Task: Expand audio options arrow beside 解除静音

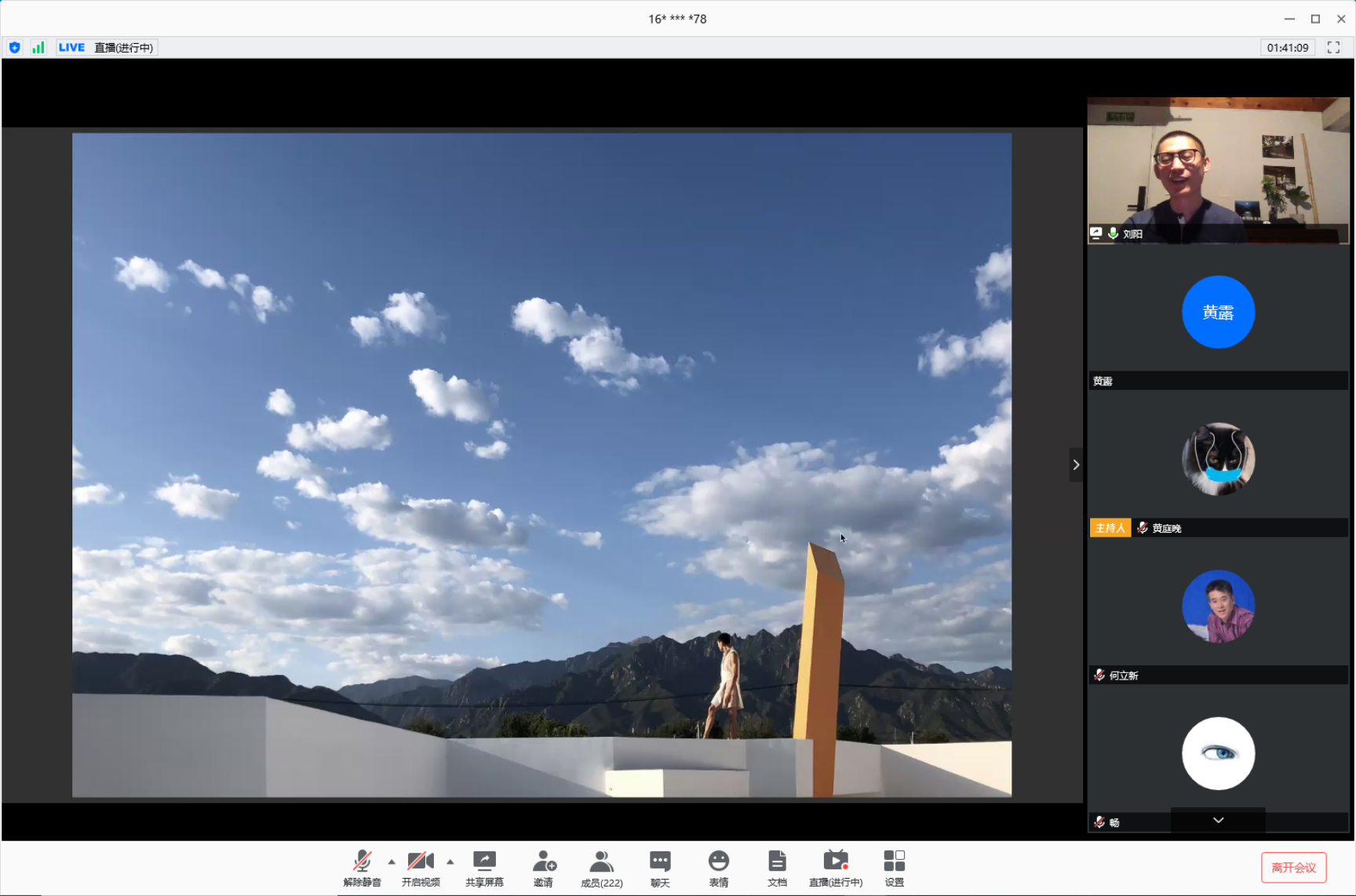Action: [x=392, y=861]
